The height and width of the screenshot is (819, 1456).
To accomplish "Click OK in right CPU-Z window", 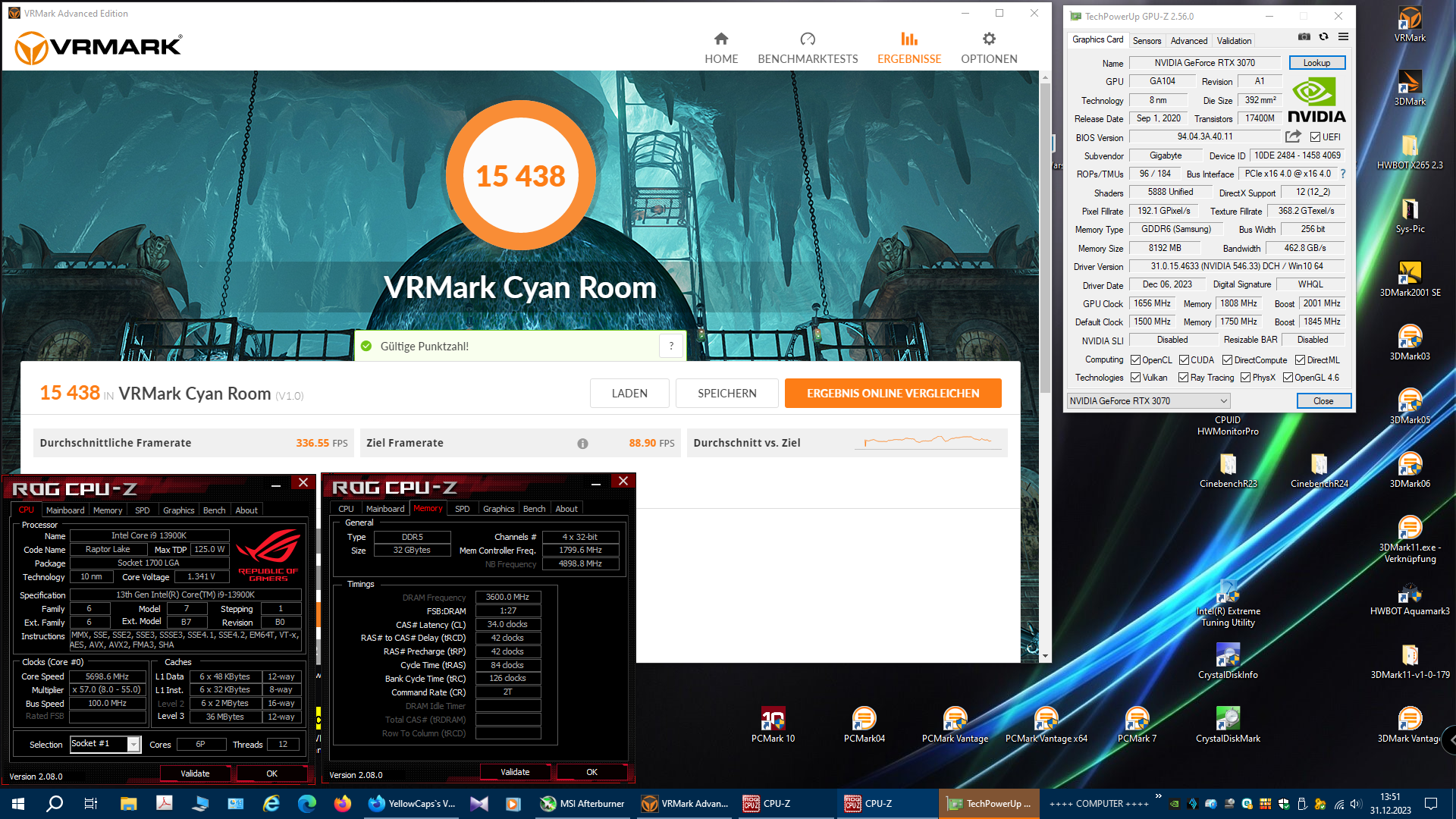I will tap(591, 772).
